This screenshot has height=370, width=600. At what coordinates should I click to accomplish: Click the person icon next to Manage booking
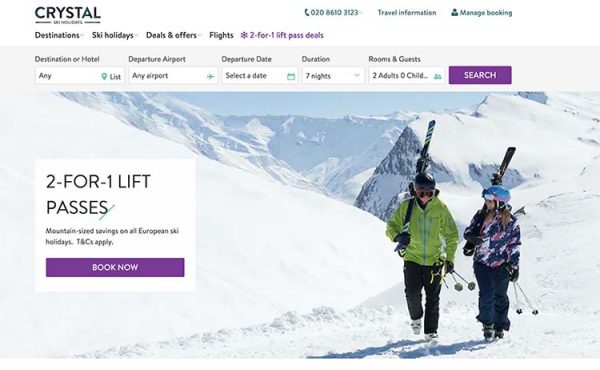tap(455, 13)
